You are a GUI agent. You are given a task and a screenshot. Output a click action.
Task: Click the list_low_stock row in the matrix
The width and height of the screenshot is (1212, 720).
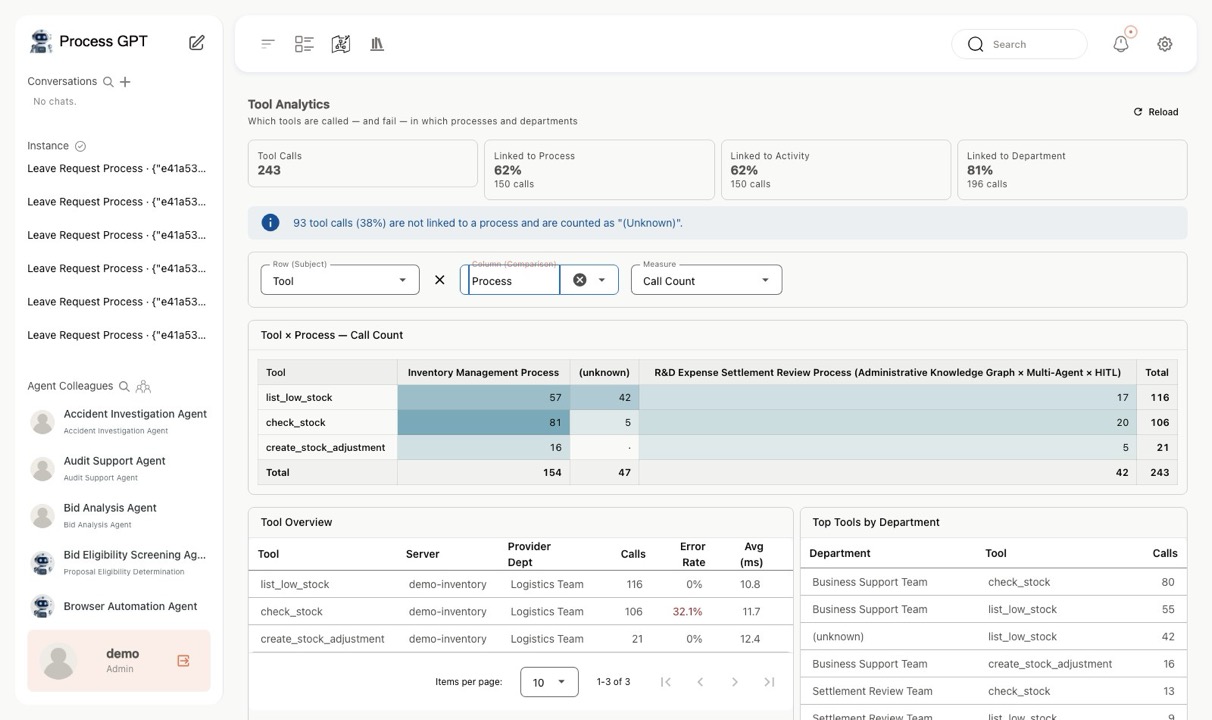point(717,397)
